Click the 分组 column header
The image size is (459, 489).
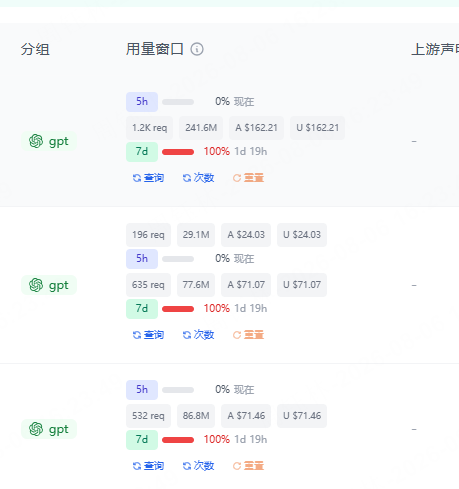coord(35,49)
